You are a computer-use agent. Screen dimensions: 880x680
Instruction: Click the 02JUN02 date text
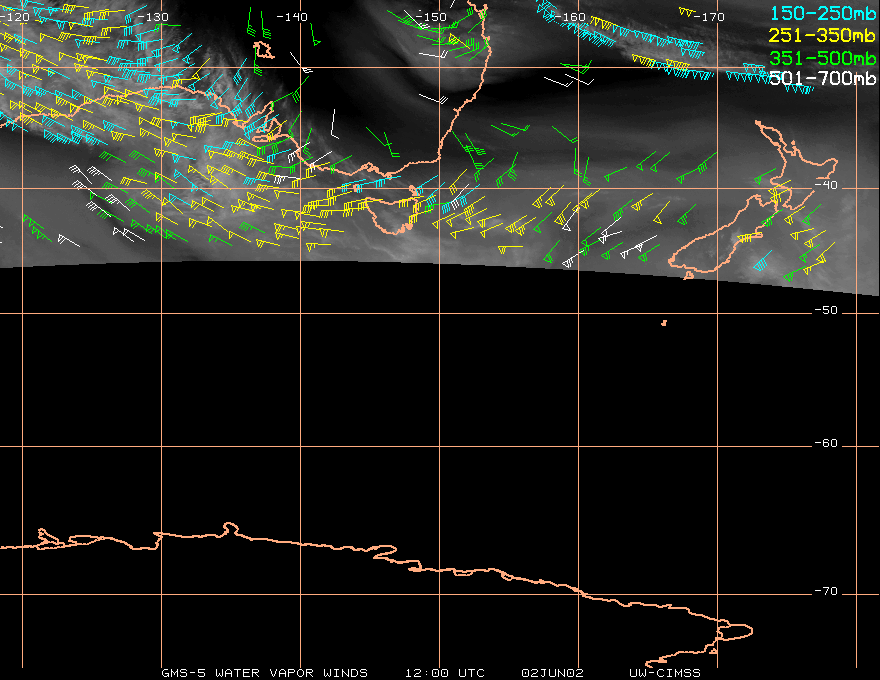tap(553, 673)
